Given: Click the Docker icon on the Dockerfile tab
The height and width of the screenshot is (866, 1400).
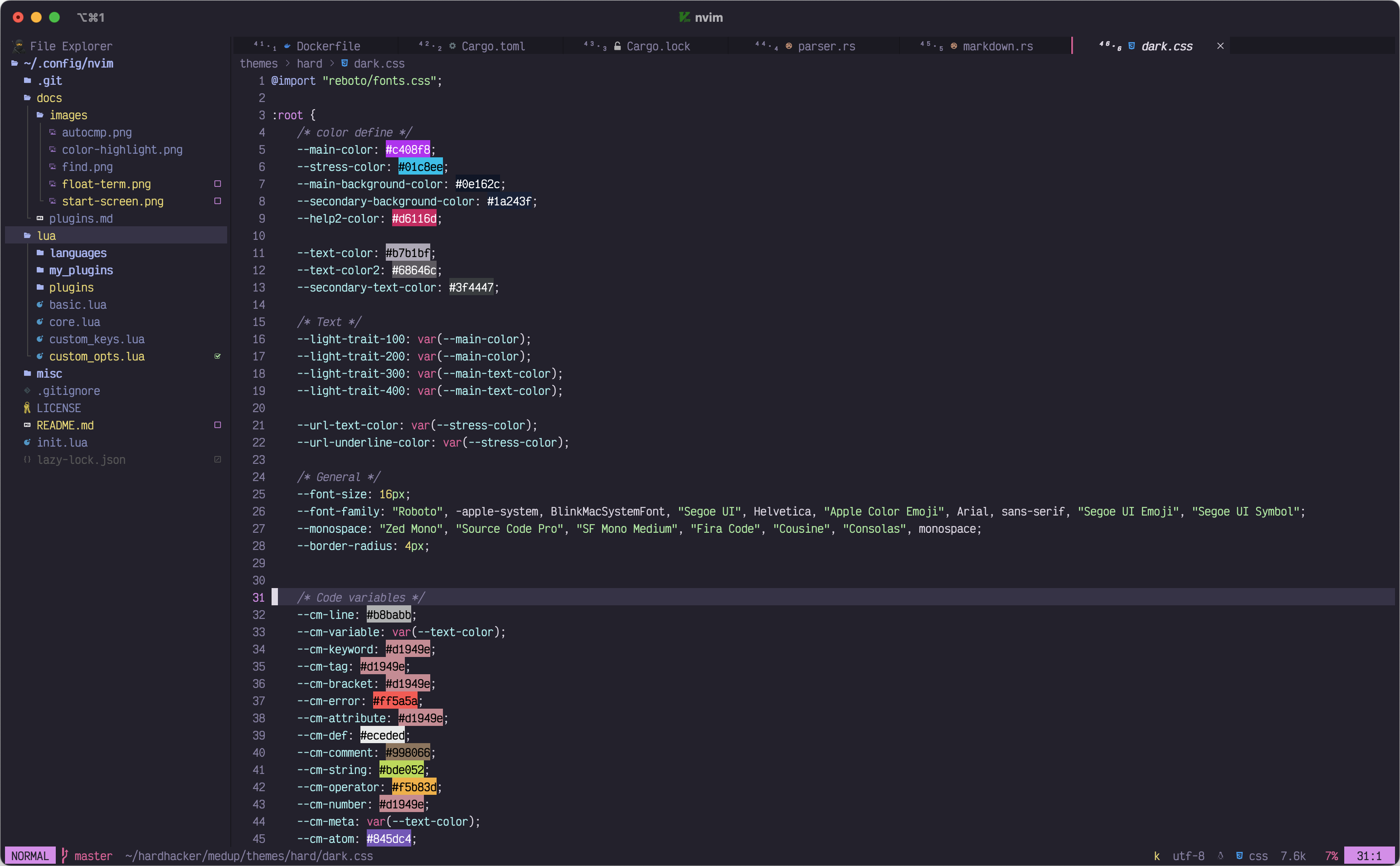Looking at the screenshot, I should tap(287, 46).
